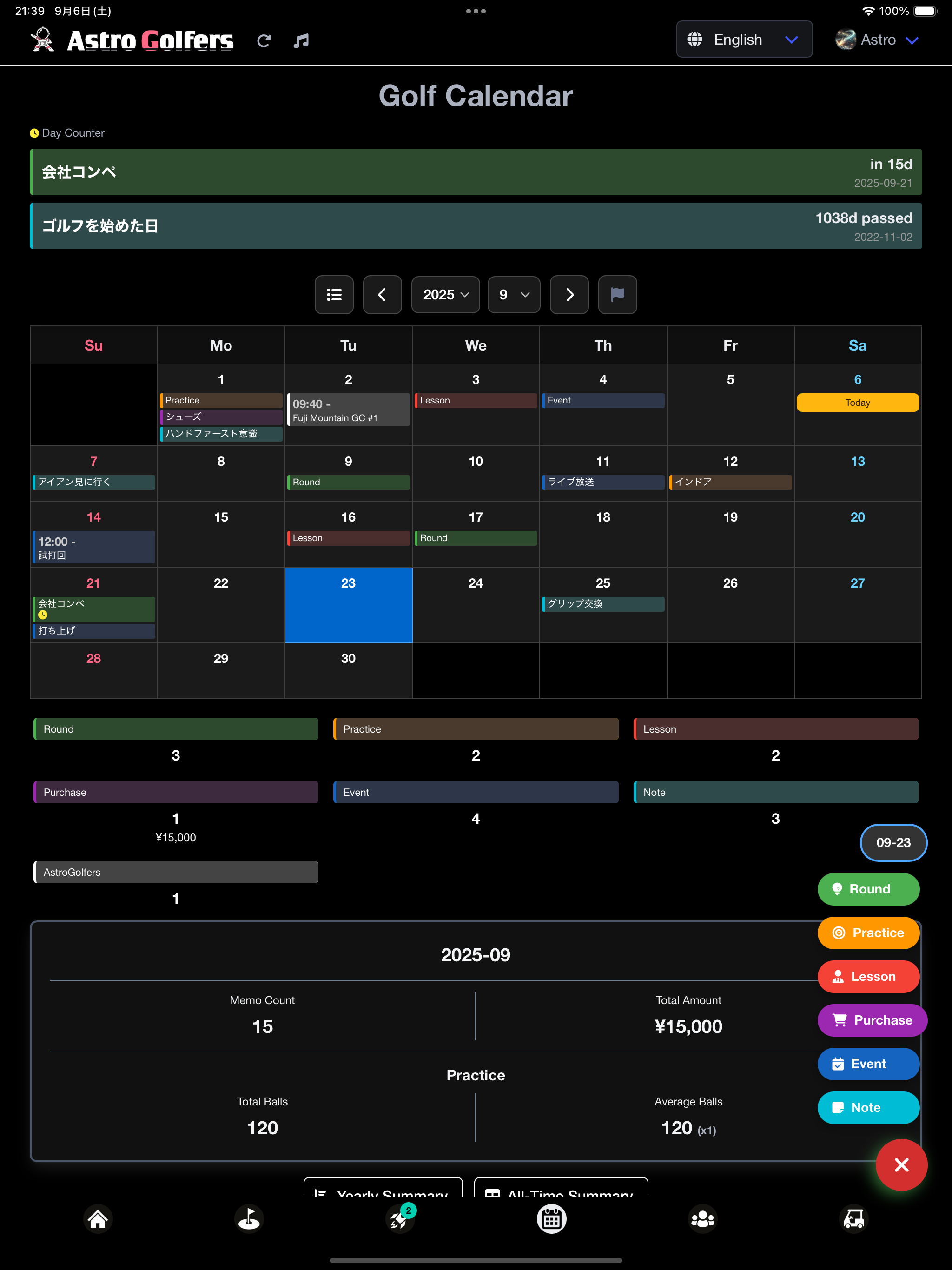Click the flag icon button
This screenshot has width=952, height=1270.
coord(618,295)
